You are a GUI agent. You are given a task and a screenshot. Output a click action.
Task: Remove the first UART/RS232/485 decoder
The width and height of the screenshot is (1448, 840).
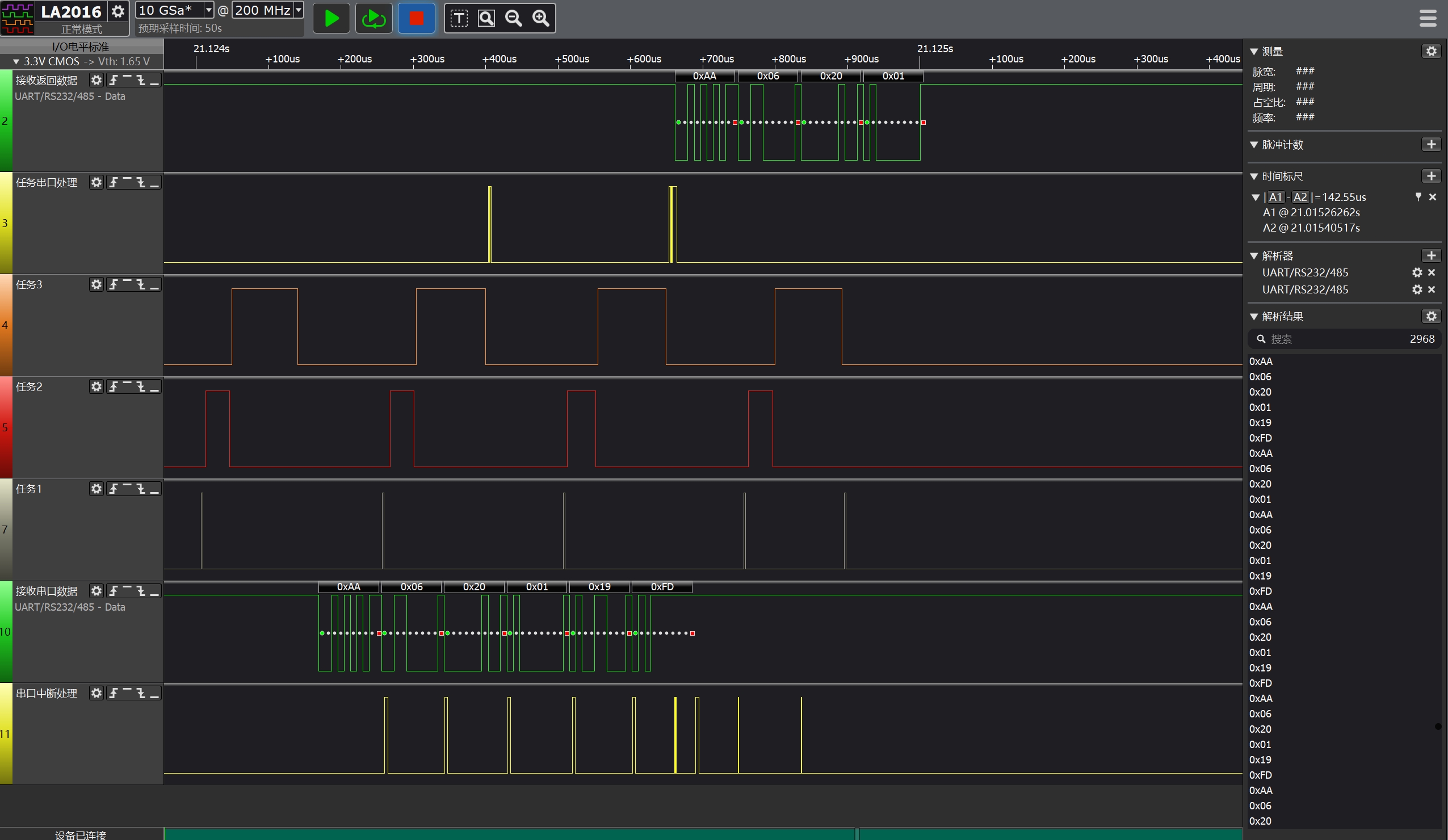1432,272
